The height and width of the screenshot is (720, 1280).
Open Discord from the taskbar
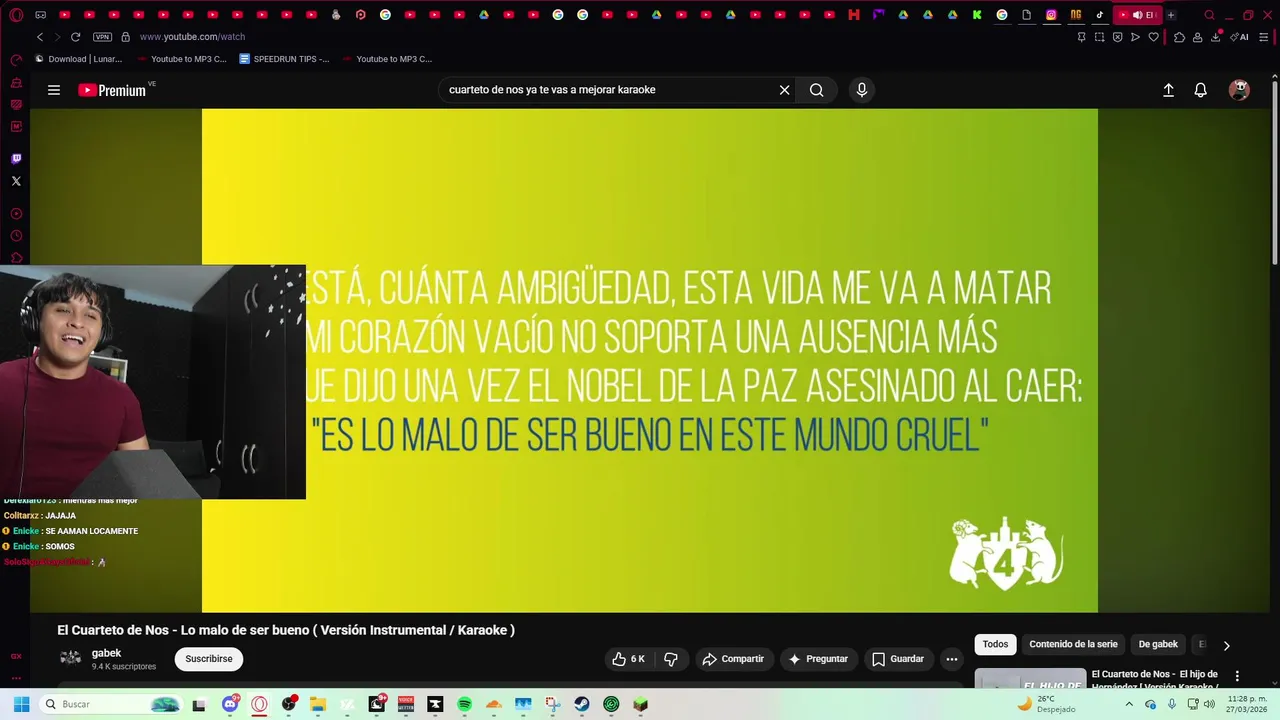point(230,704)
